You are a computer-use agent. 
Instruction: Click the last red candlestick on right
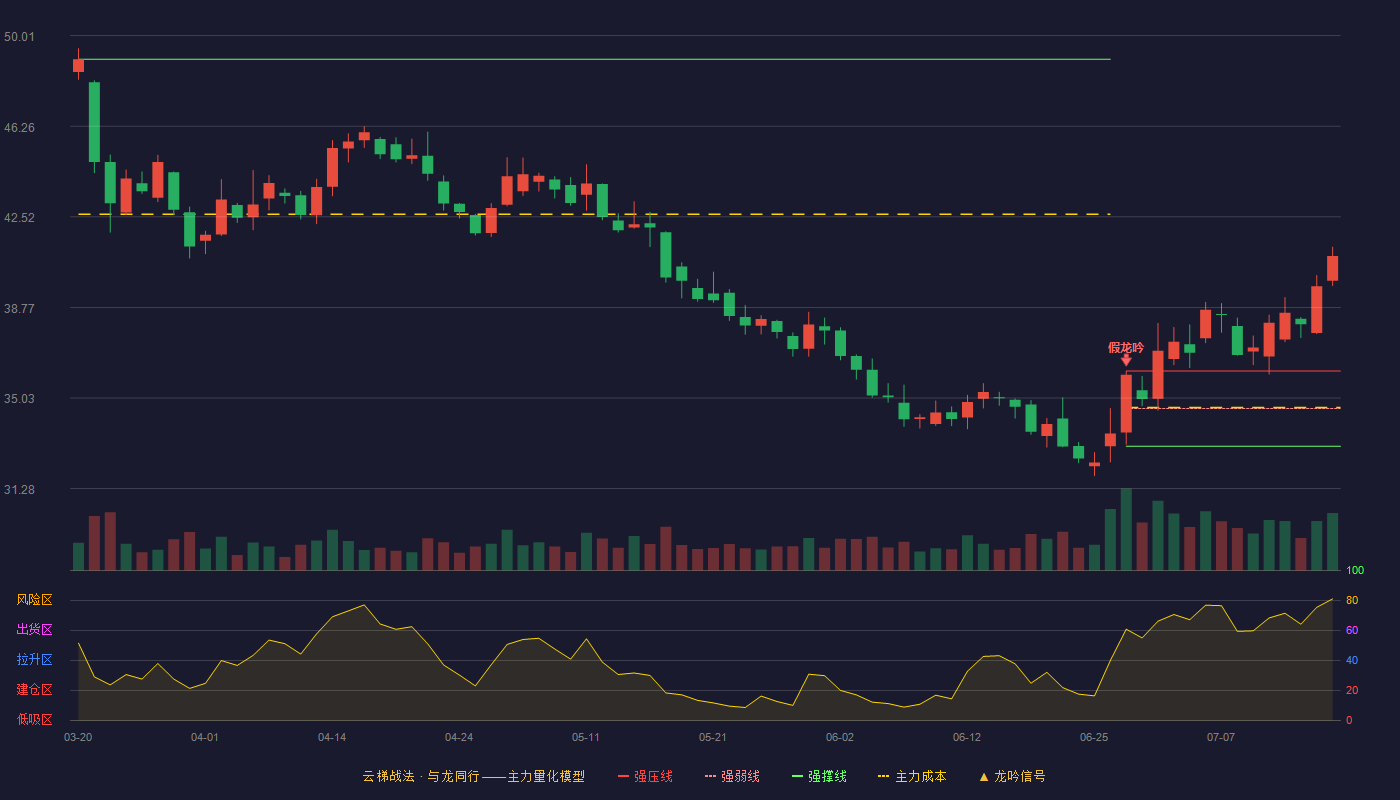tap(1332, 268)
